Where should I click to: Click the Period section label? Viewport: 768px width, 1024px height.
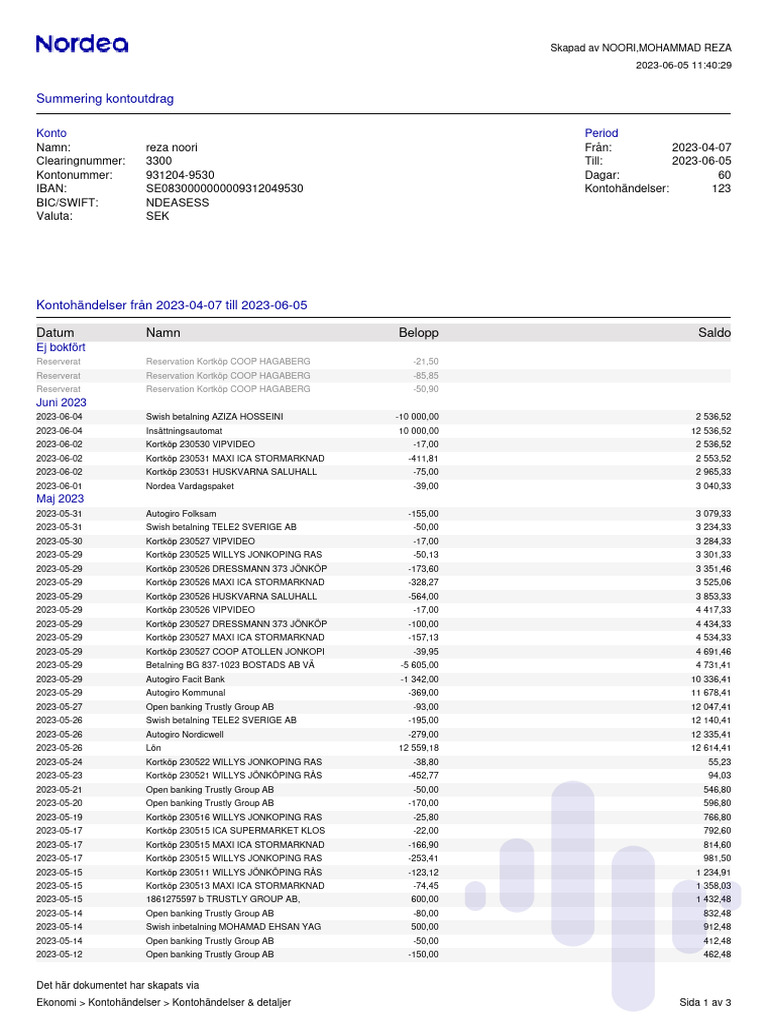coord(601,133)
